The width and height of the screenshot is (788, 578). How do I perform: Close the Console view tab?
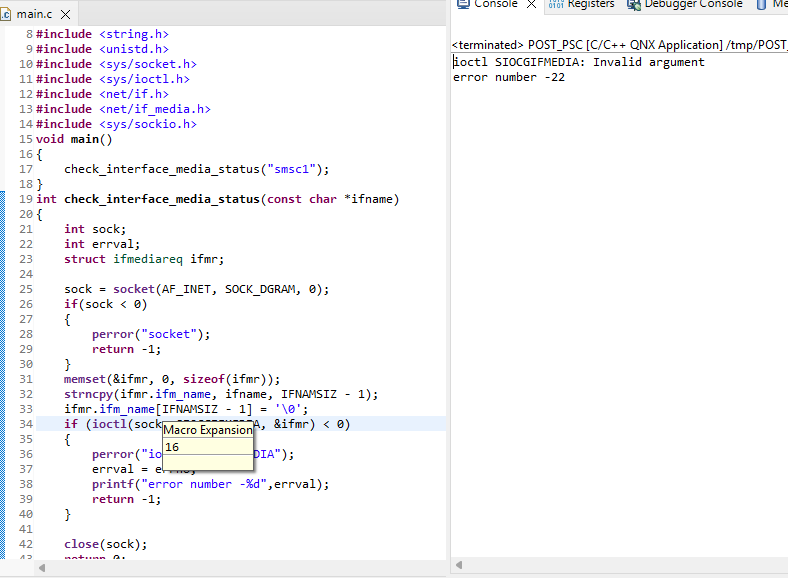click(x=531, y=4)
